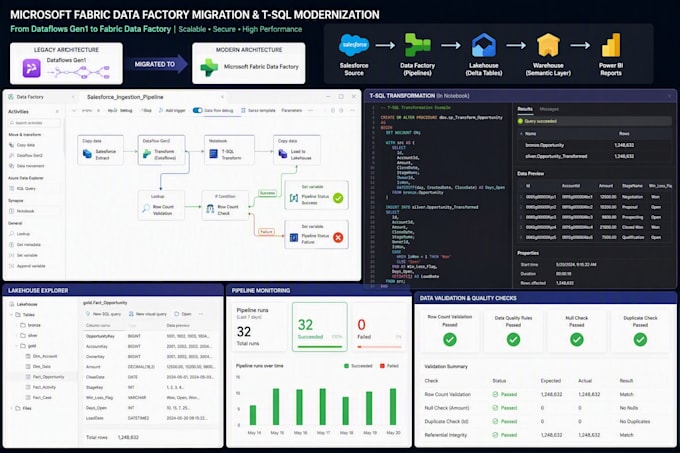Click the 32 Succeeded summary card
This screenshot has height=453, width=680.
pos(320,326)
